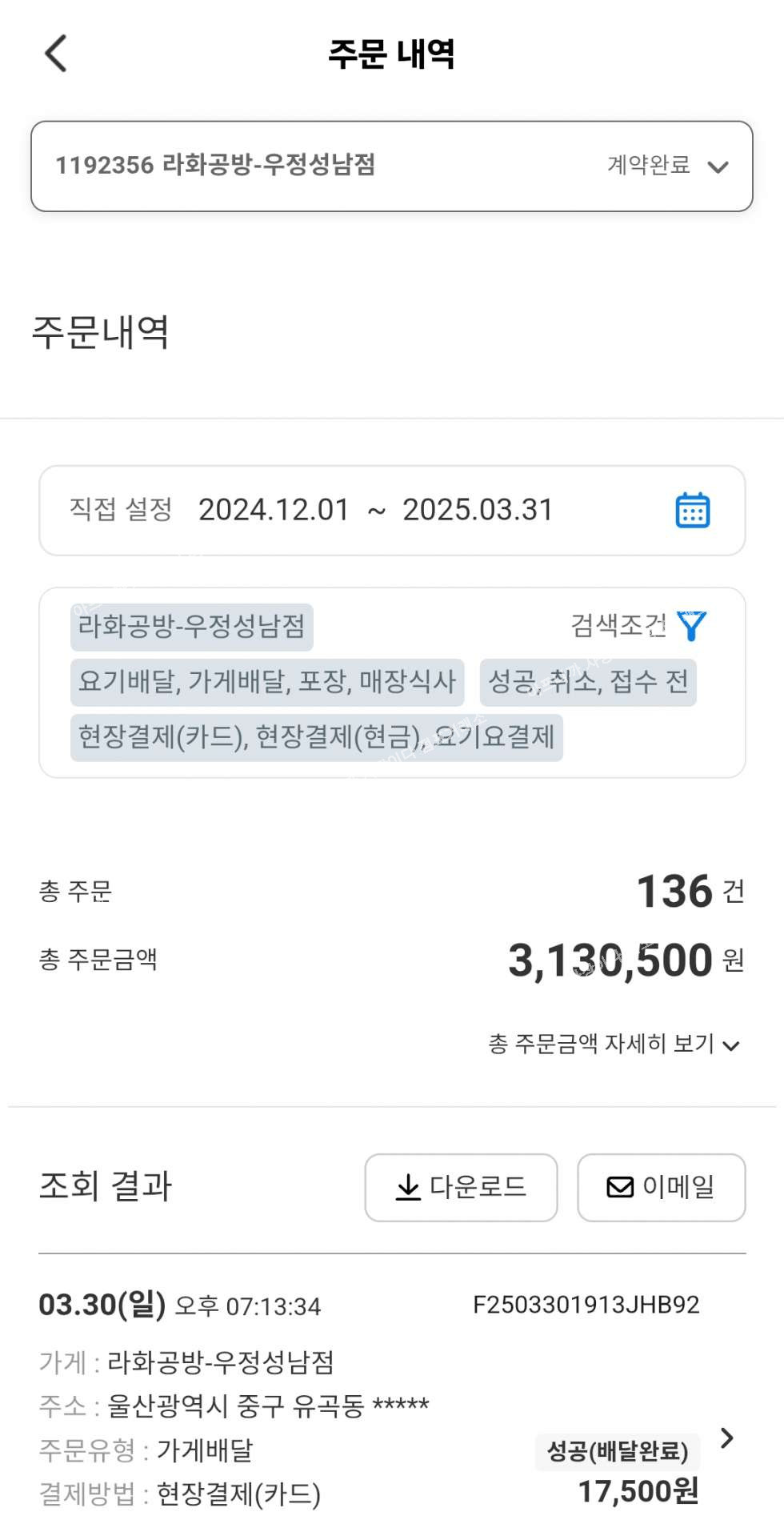Open the calendar date picker icon

click(x=692, y=510)
